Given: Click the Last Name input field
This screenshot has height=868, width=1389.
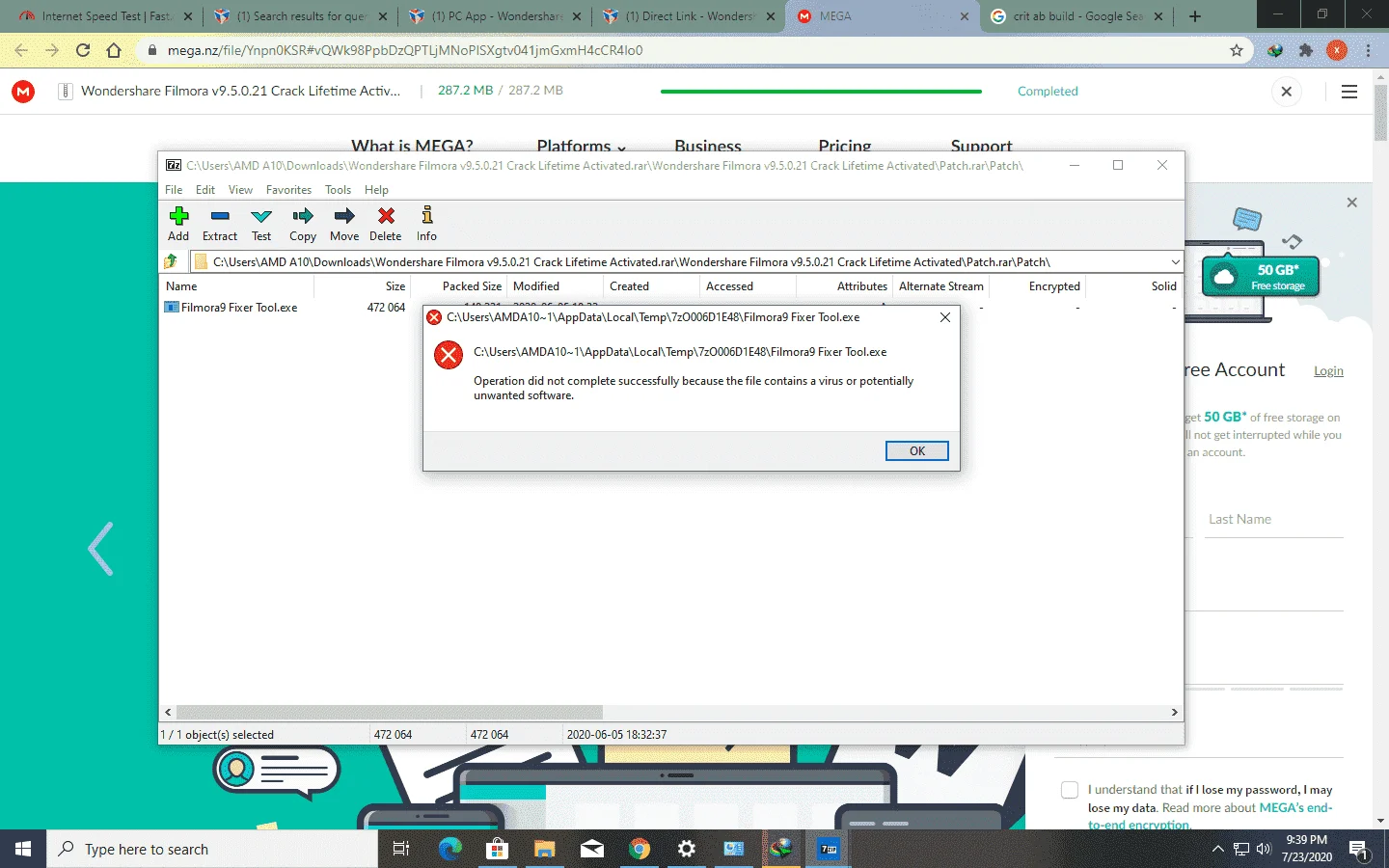Looking at the screenshot, I should (1274, 519).
